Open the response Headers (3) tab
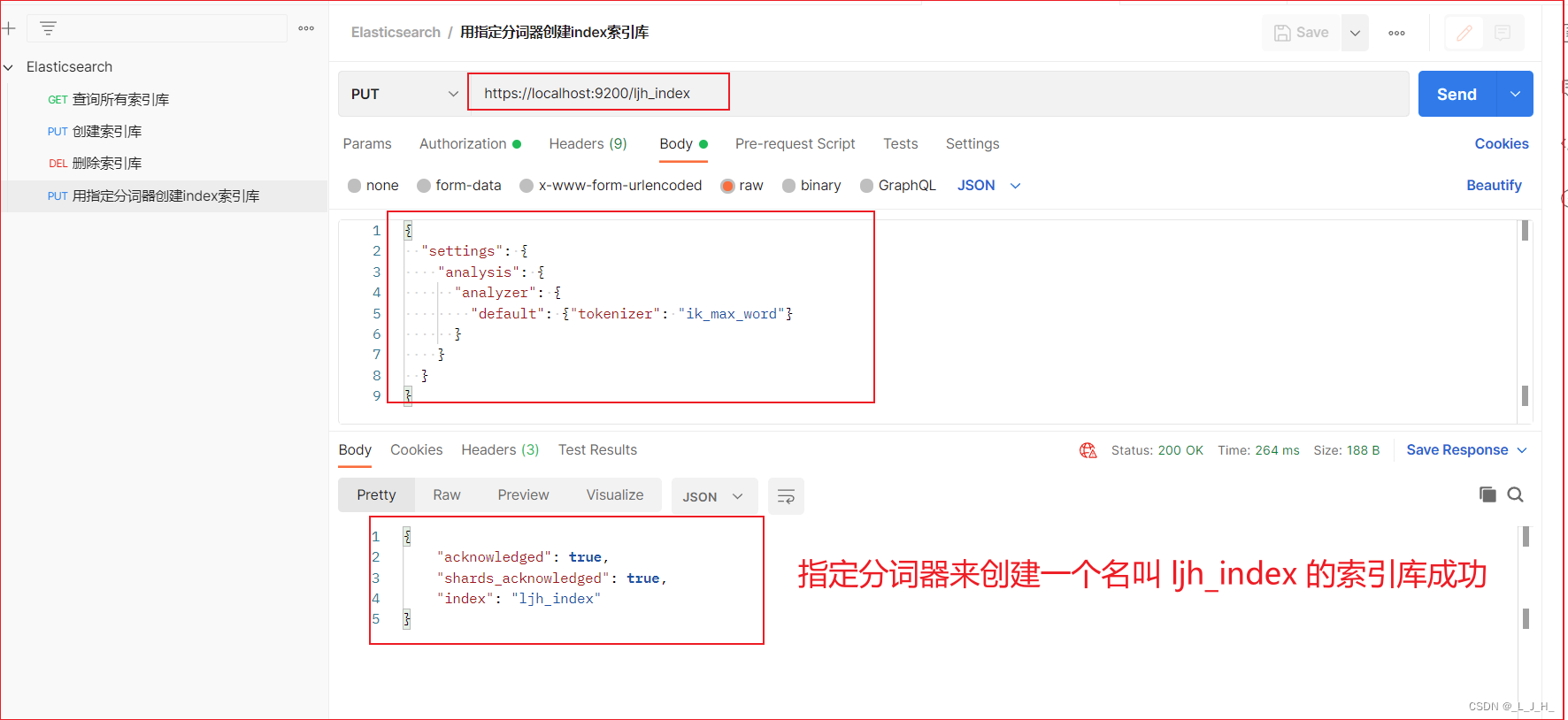This screenshot has height=720, width=1568. point(500,449)
